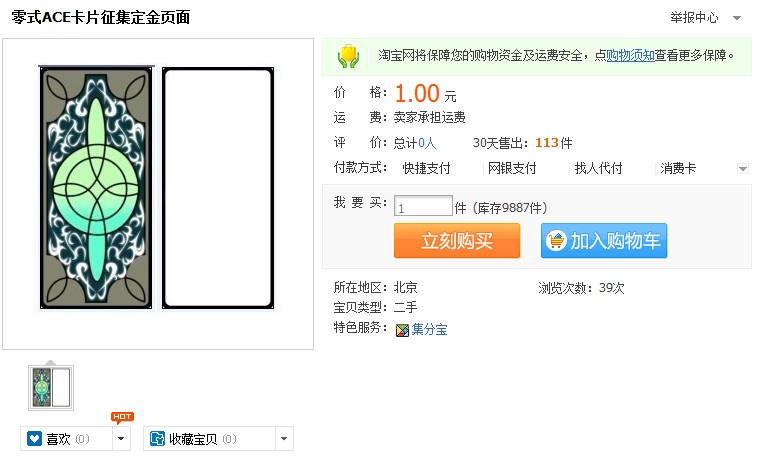763x457 pixels.
Task: Click the shopping cart icon
Action: tap(555, 241)
